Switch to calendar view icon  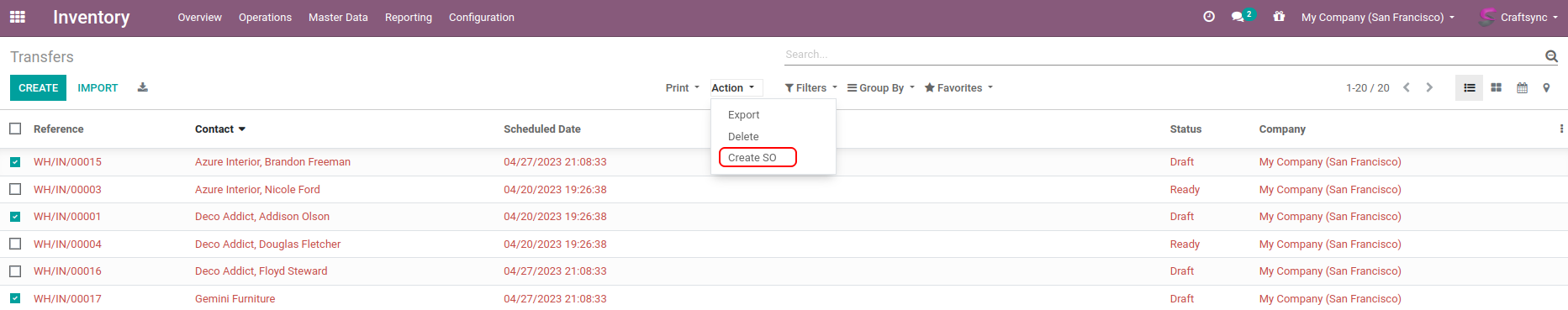pos(1522,87)
